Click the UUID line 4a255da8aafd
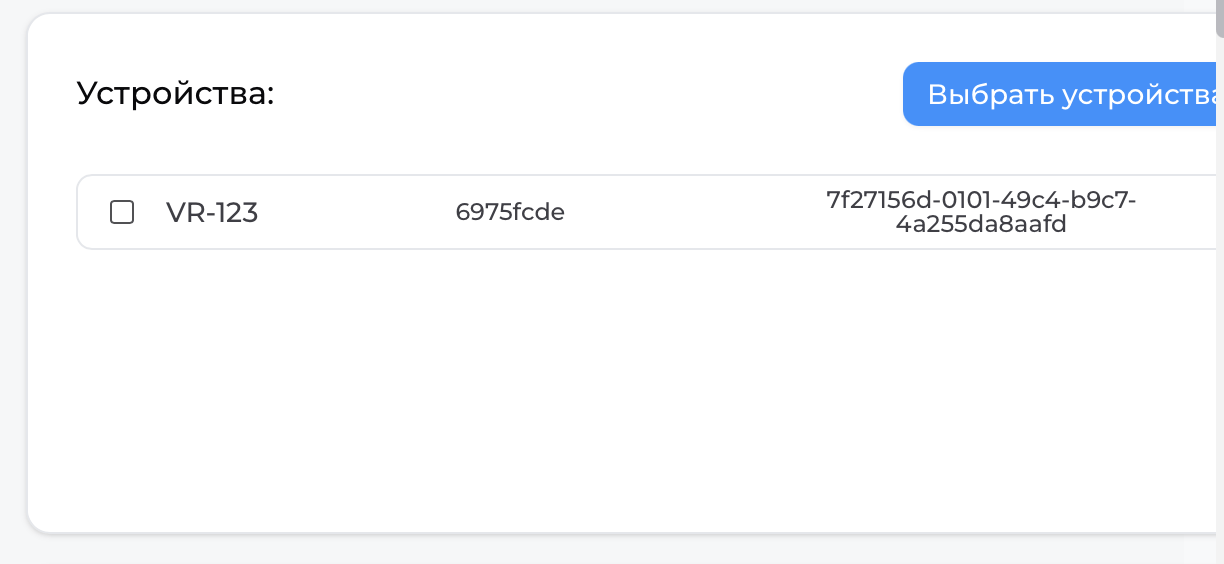The width and height of the screenshot is (1224, 564). click(x=981, y=225)
